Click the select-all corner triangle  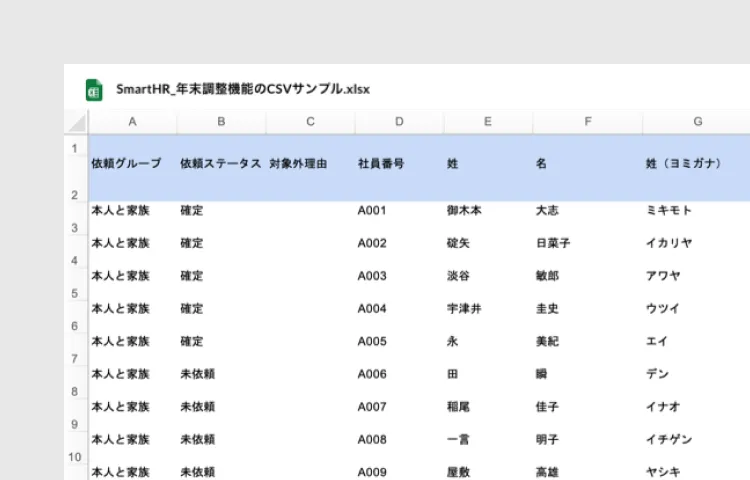(76, 122)
